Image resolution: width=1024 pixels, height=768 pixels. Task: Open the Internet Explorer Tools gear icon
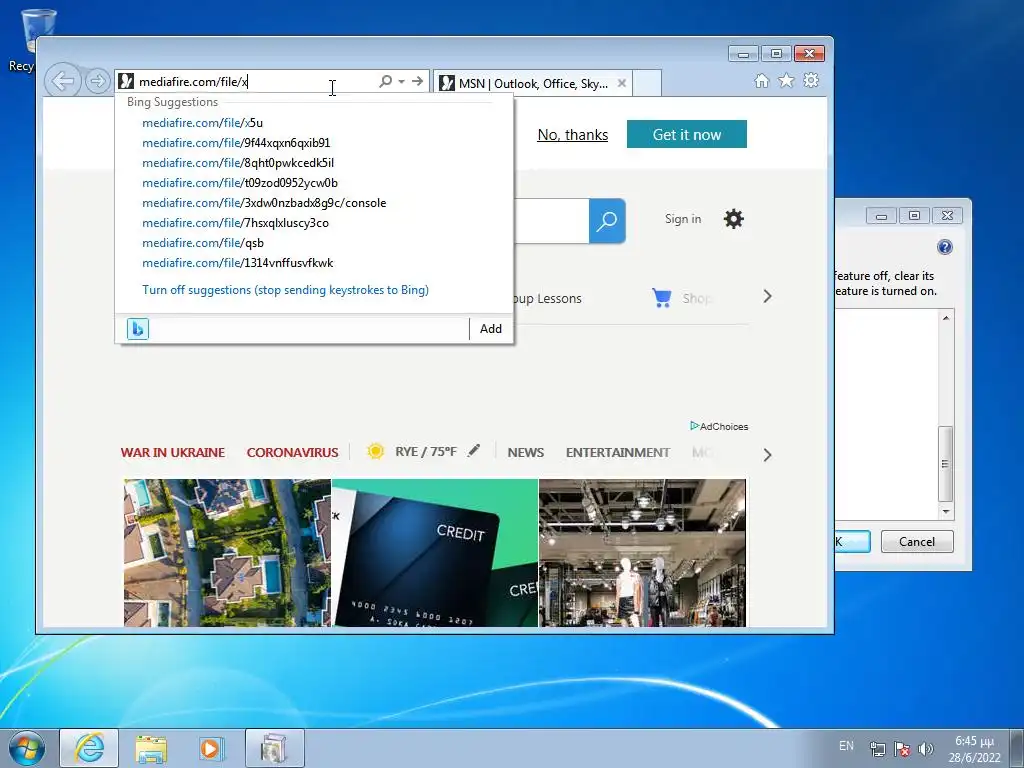[x=811, y=80]
